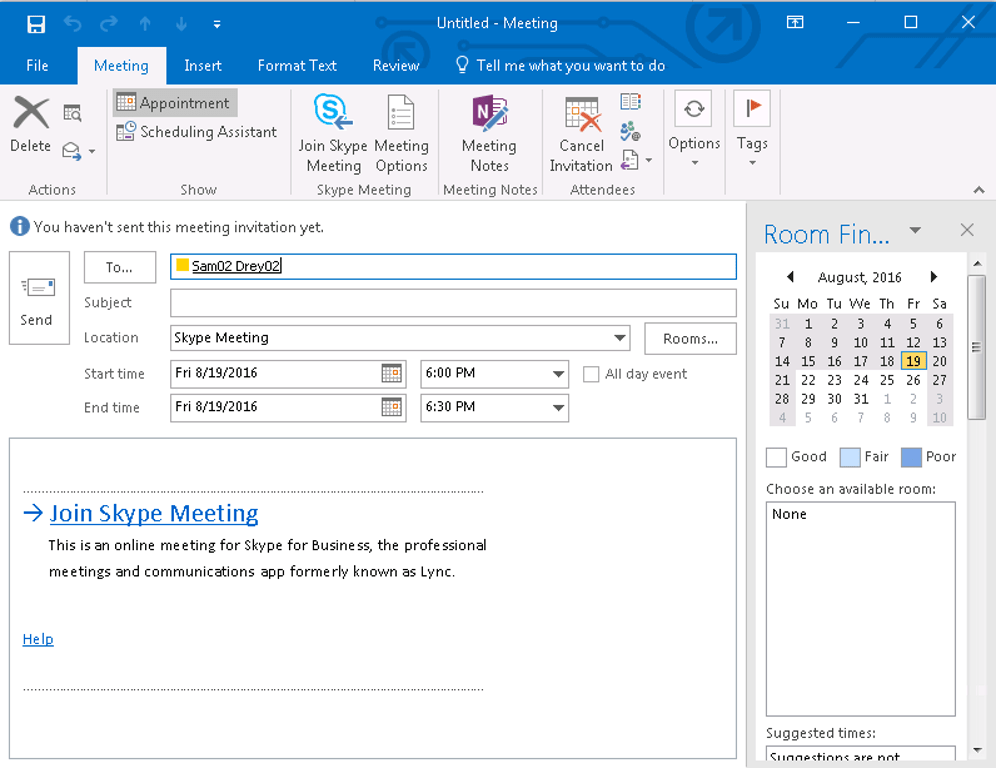
Task: Open the Insert ribbon tab
Action: pyautogui.click(x=203, y=65)
